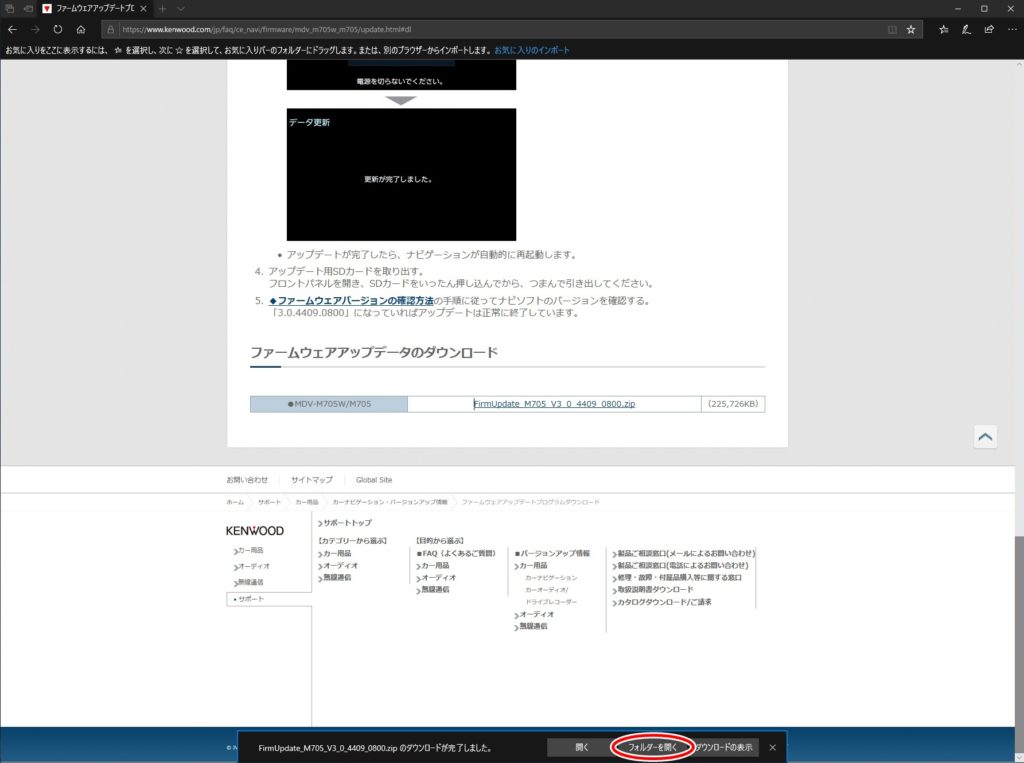Show tab previews chevron
Image resolution: width=1024 pixels, height=763 pixels.
[181, 8]
